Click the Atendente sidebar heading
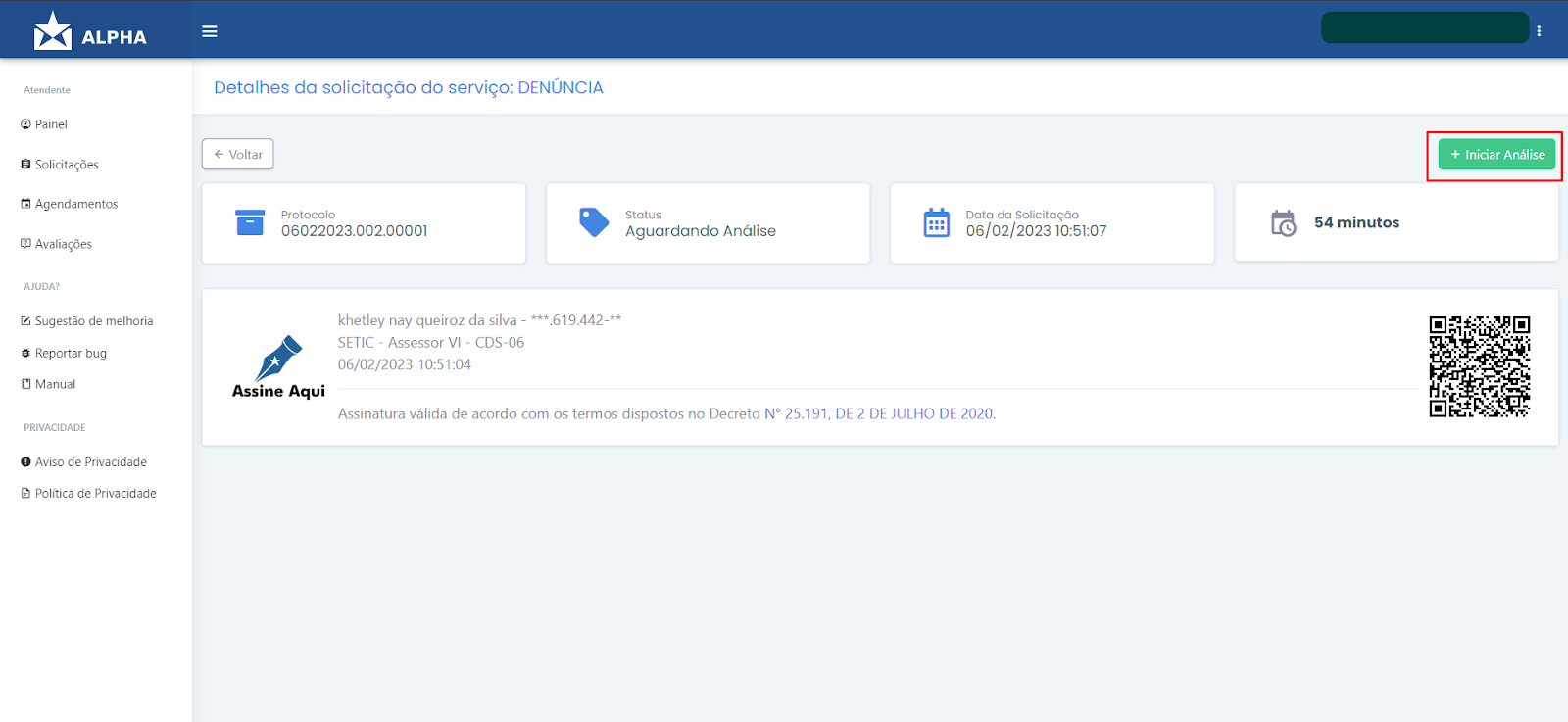The image size is (1568, 722). point(47,90)
